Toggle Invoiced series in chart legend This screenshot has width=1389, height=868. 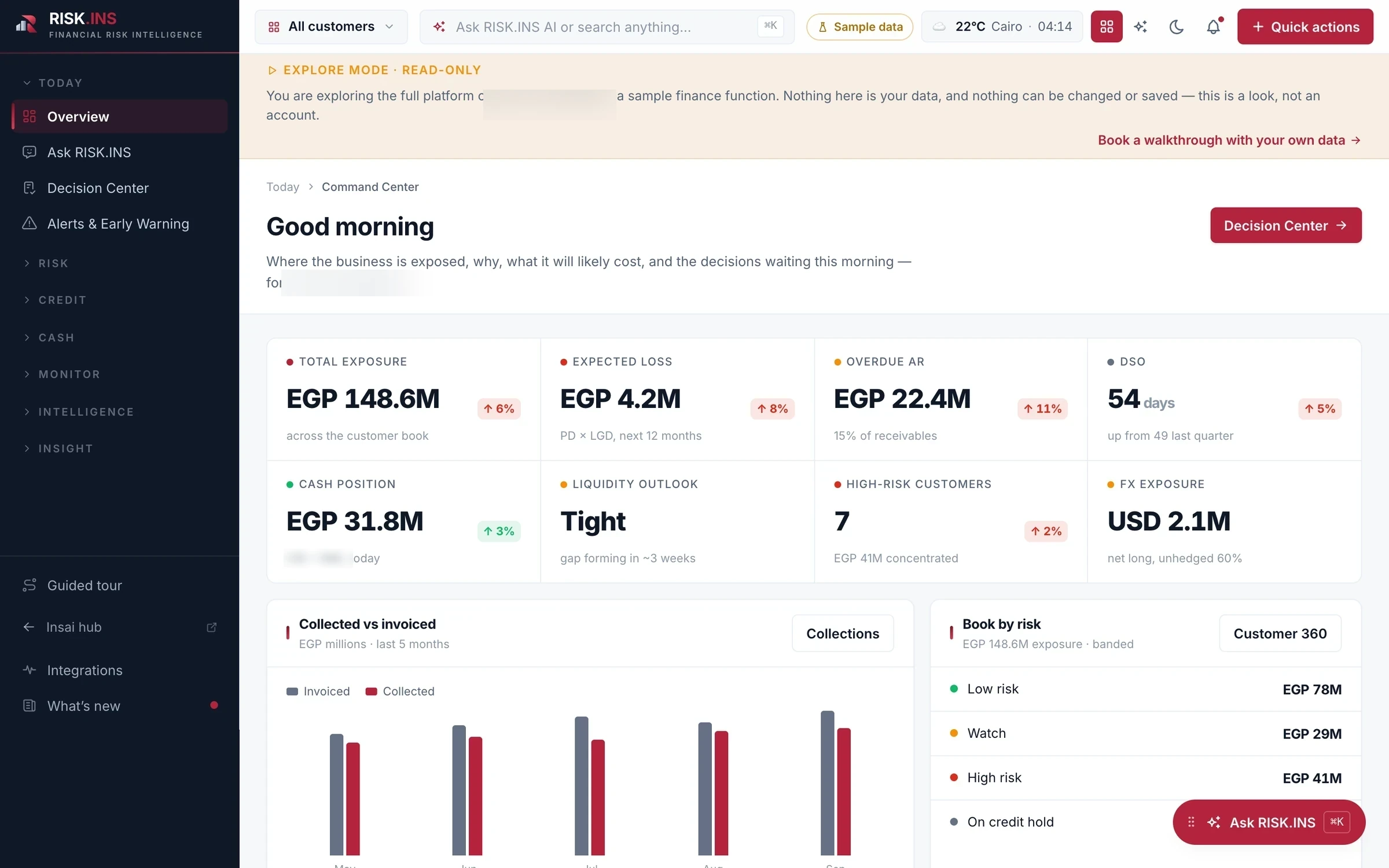point(318,691)
